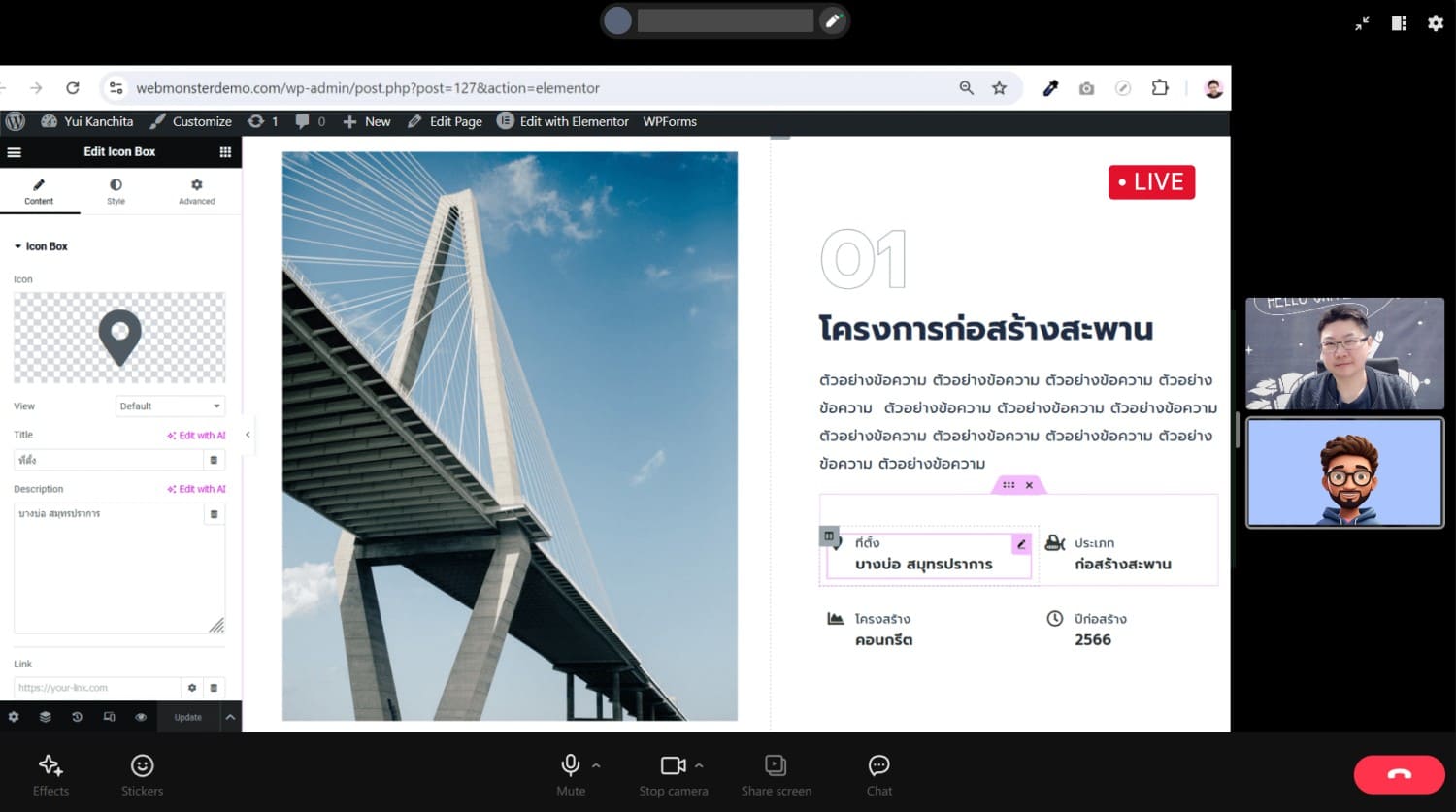Click the map pin icon preview
Screen dimensions: 1456x812
pos(119,338)
